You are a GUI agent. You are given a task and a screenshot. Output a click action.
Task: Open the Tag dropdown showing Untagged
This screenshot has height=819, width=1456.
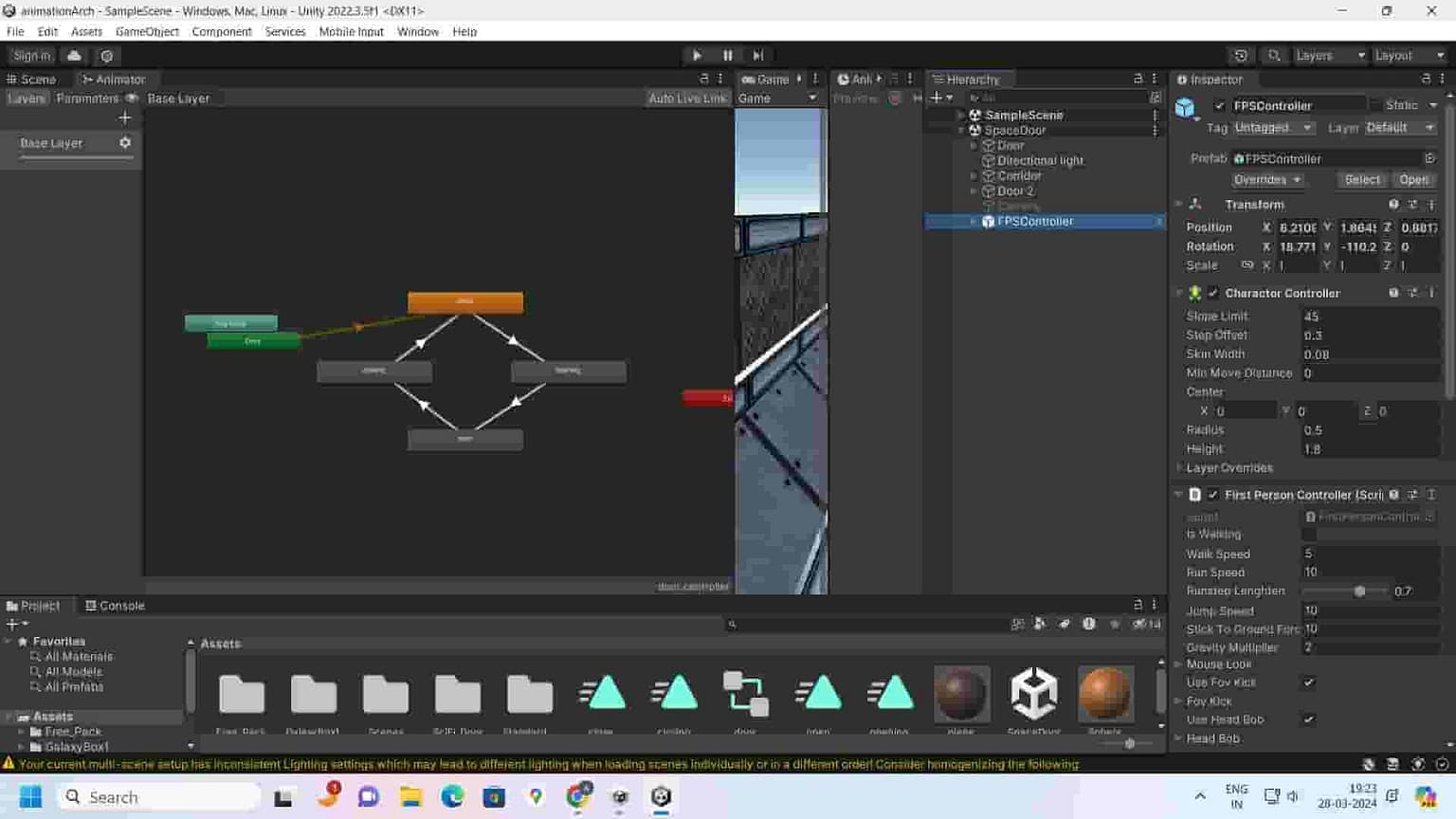tap(1273, 127)
